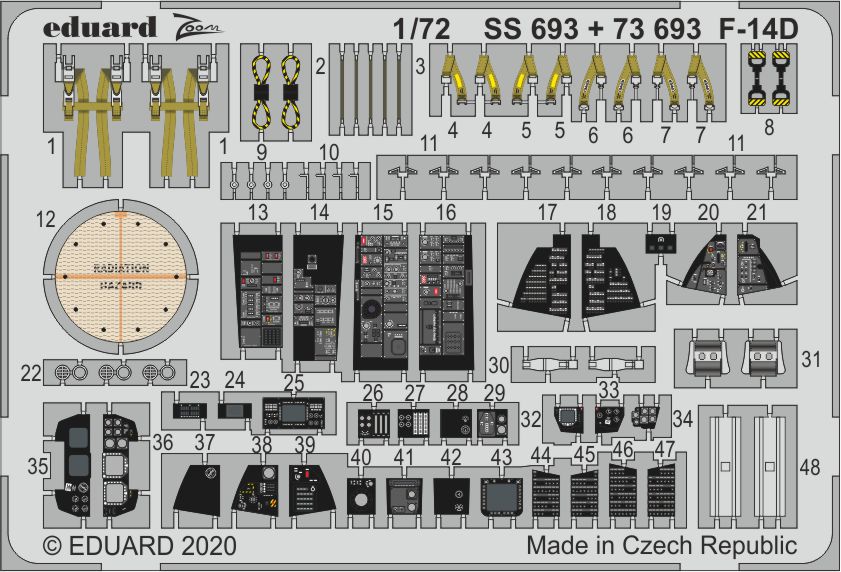Image resolution: width=841 pixels, height=572 pixels.
Task: Select the round dial panel part 40
Action: pyautogui.click(x=361, y=494)
